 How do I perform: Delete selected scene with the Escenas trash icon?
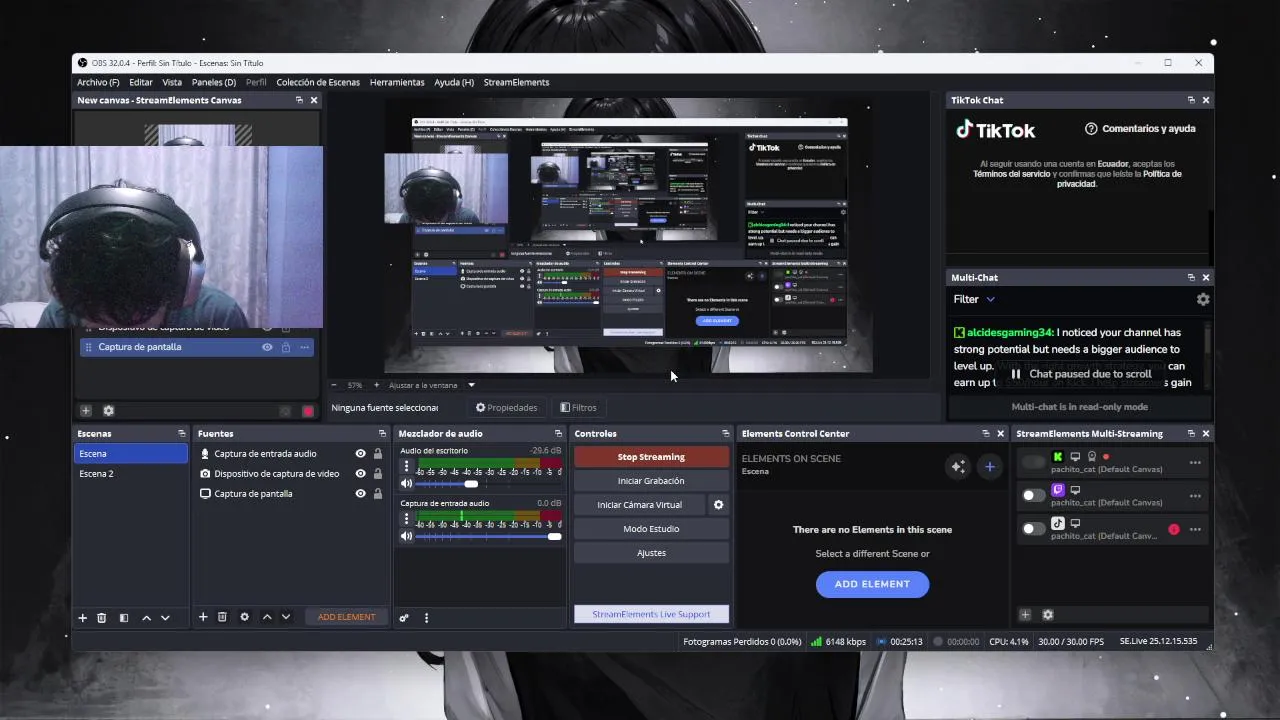pyautogui.click(x=102, y=618)
